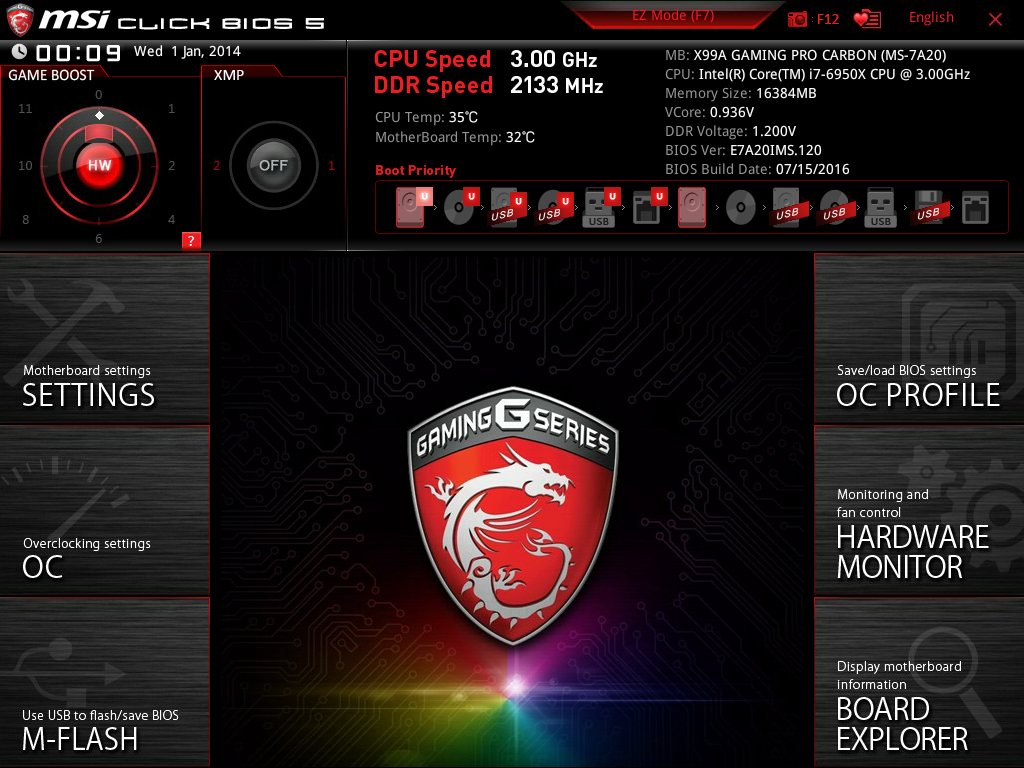Open the HARDWARE MONITOR tile
This screenshot has height=768, width=1024.
[x=919, y=511]
